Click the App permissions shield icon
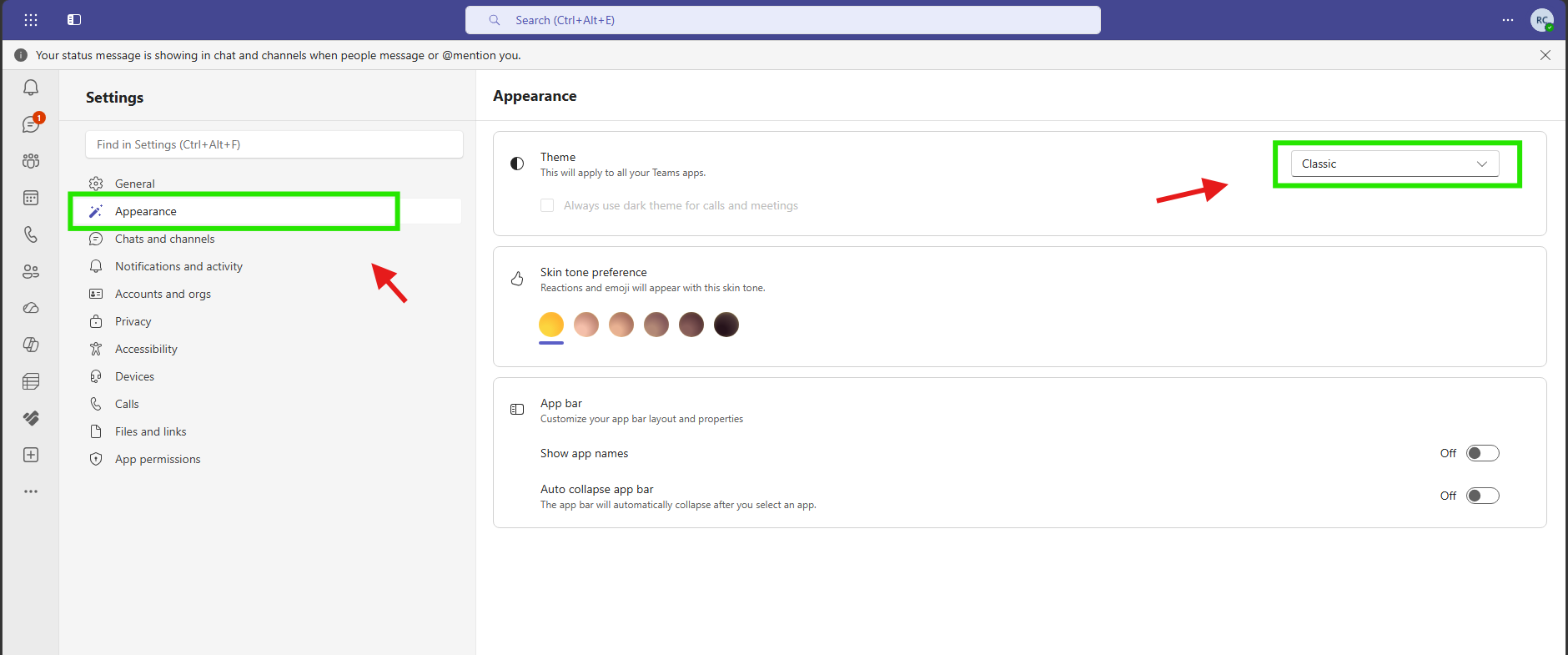Image resolution: width=1568 pixels, height=655 pixels. click(x=96, y=459)
